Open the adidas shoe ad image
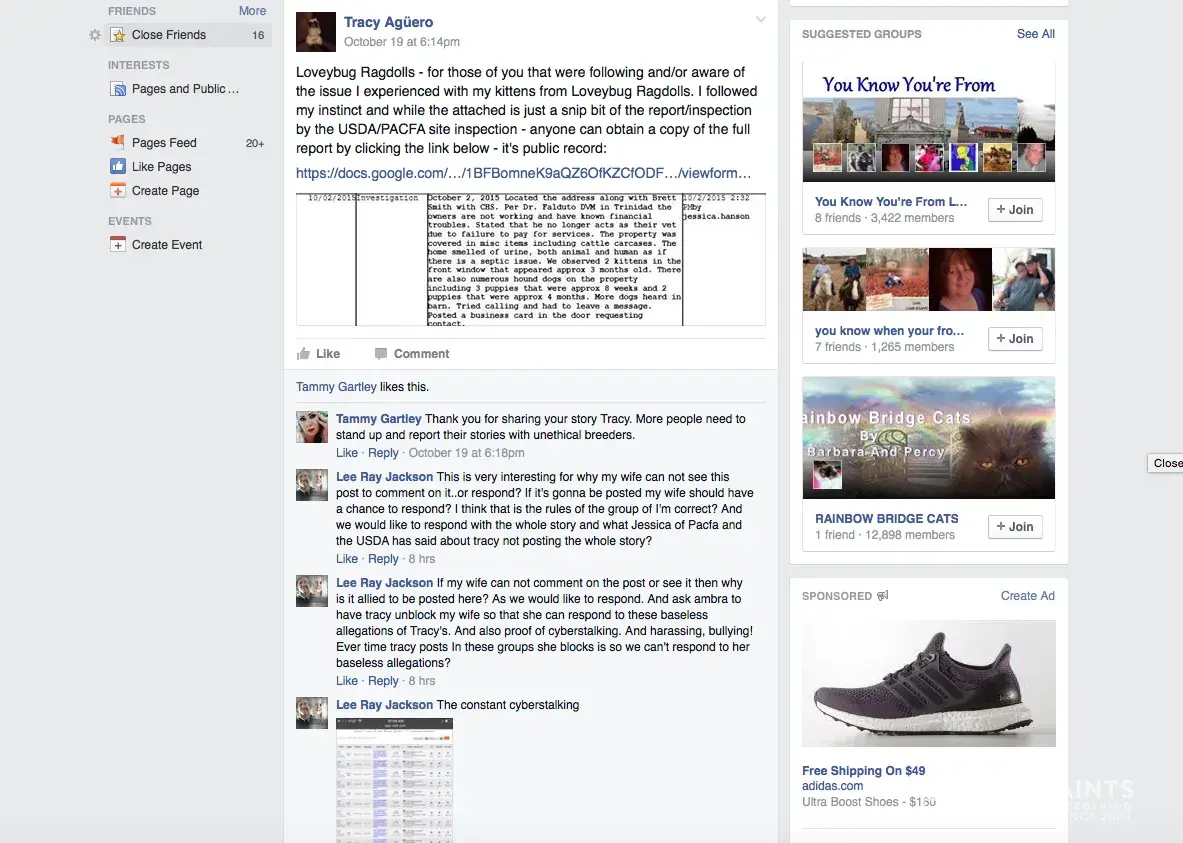Image resolution: width=1183 pixels, height=843 pixels. point(929,684)
